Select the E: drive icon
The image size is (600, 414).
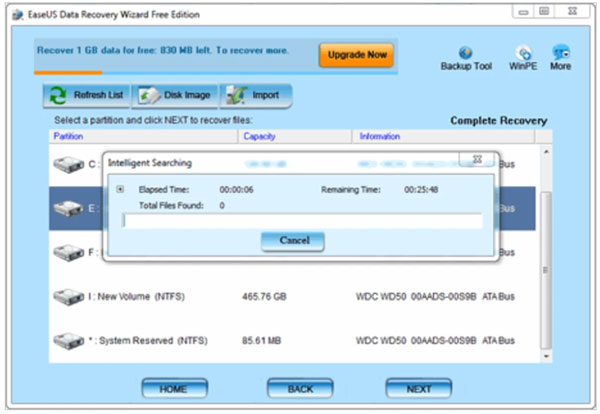(x=68, y=209)
